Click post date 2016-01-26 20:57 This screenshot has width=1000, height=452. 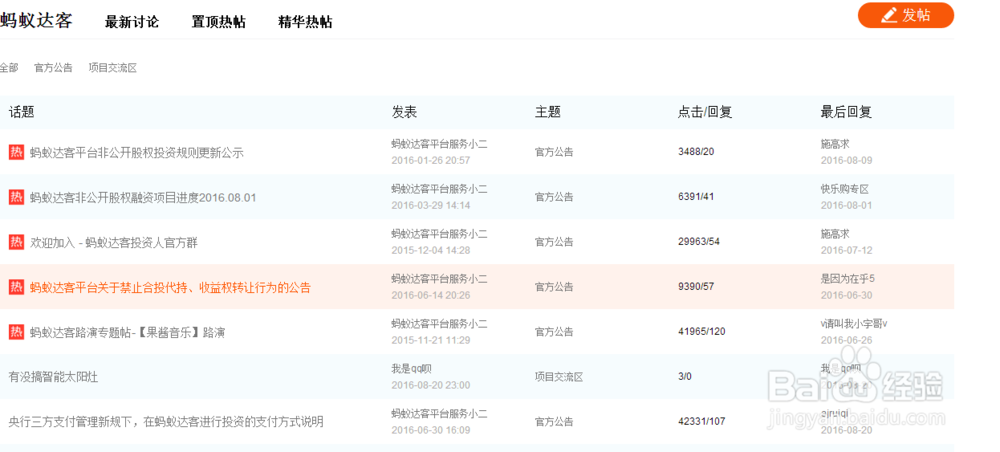pyautogui.click(x=430, y=161)
